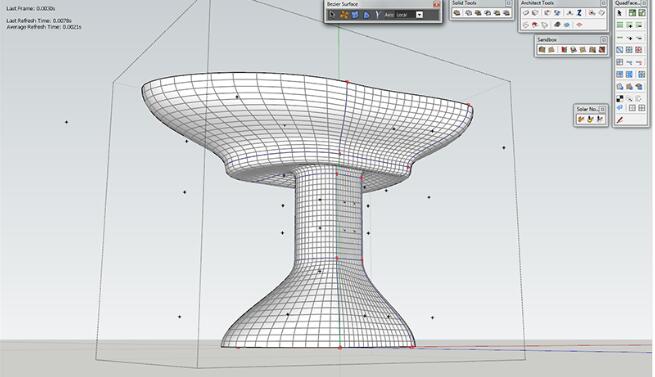
Task: Click the last Sandbox toolbar icon
Action: 602,50
